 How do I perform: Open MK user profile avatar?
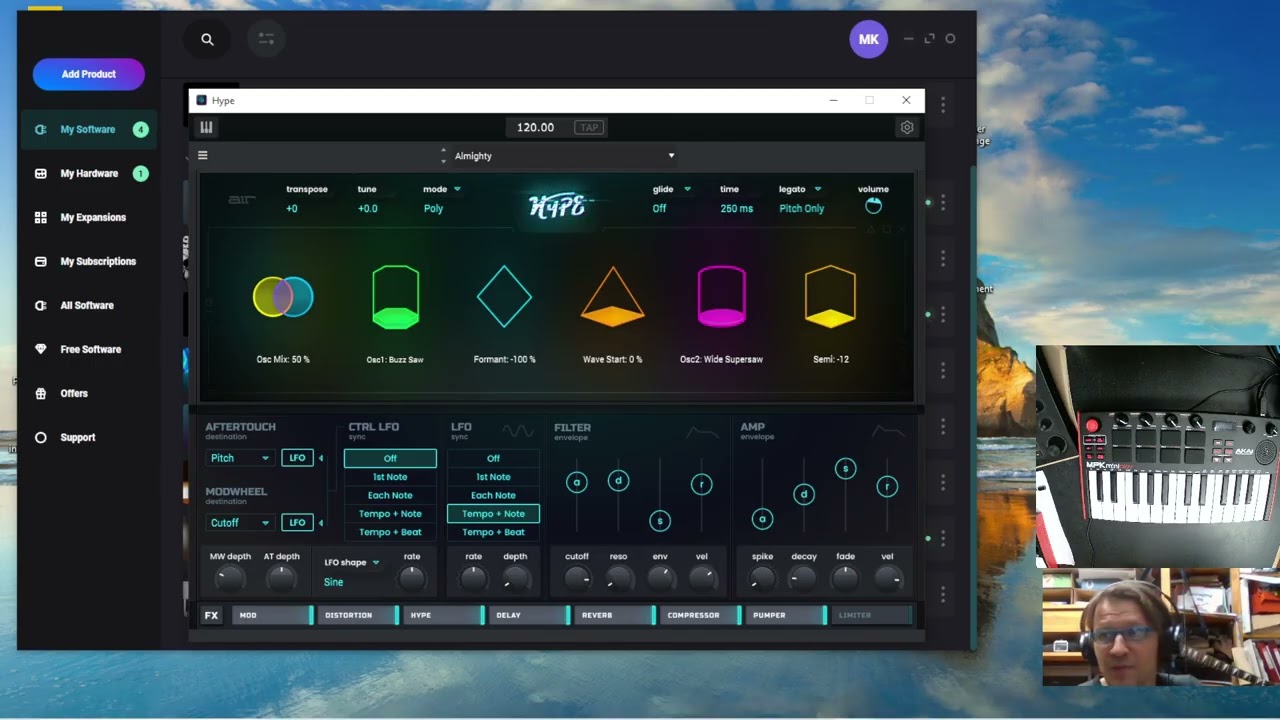[x=868, y=39]
